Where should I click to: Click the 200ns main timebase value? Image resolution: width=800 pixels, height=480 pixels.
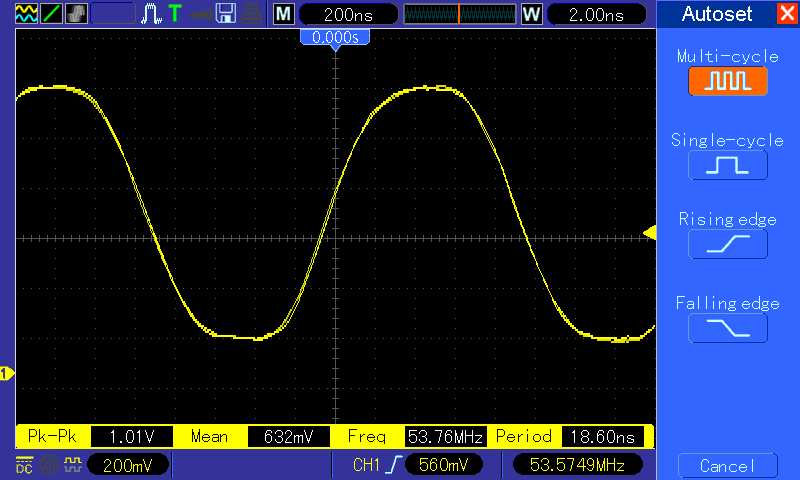(x=348, y=14)
